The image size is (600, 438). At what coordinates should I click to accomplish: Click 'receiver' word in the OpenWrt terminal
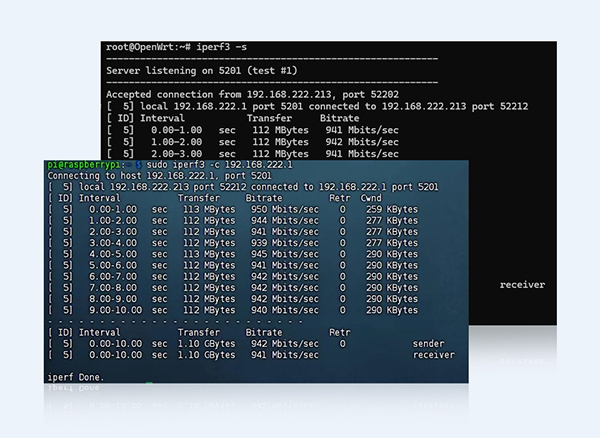pos(522,285)
